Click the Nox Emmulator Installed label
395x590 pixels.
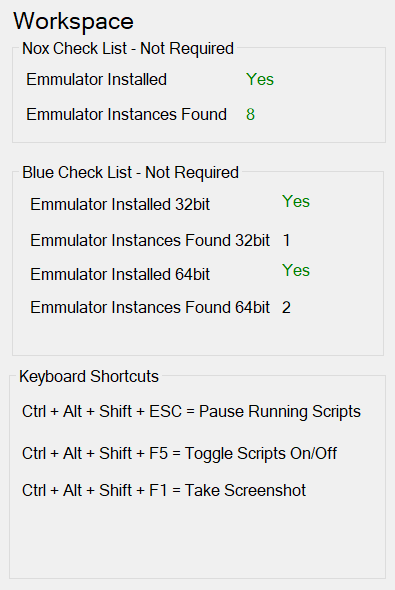coord(96,79)
